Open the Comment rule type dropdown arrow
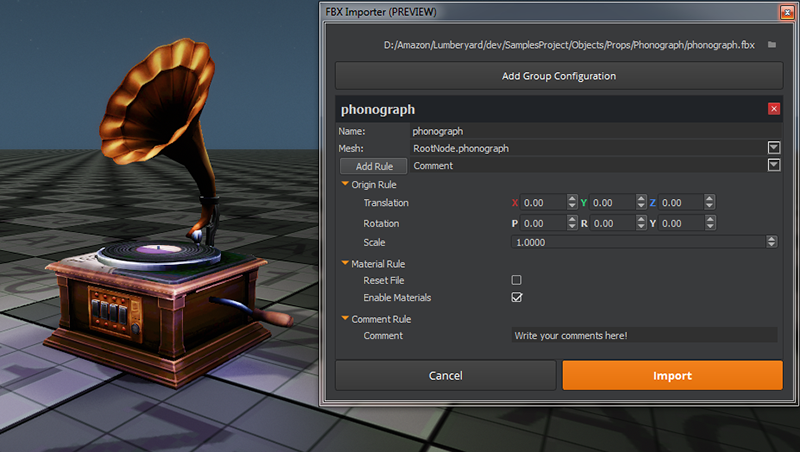The width and height of the screenshot is (800, 452). coord(773,165)
